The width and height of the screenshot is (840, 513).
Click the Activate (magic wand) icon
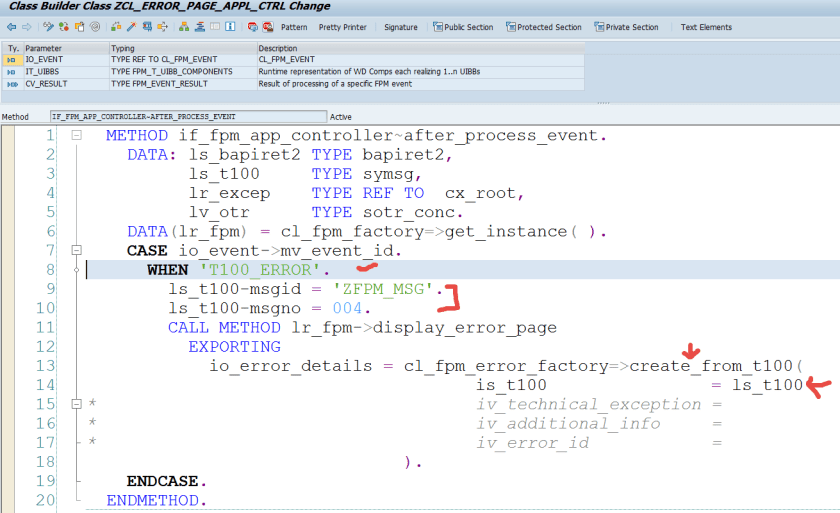point(132,27)
